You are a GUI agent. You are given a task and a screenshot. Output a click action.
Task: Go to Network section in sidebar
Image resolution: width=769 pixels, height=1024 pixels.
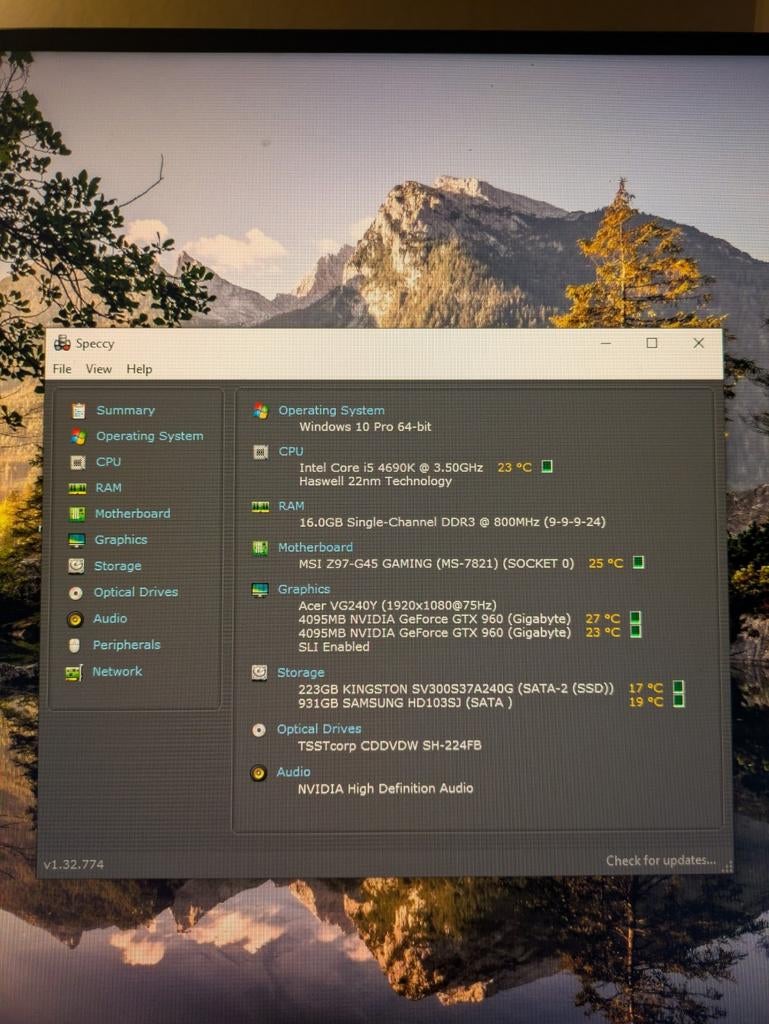117,671
